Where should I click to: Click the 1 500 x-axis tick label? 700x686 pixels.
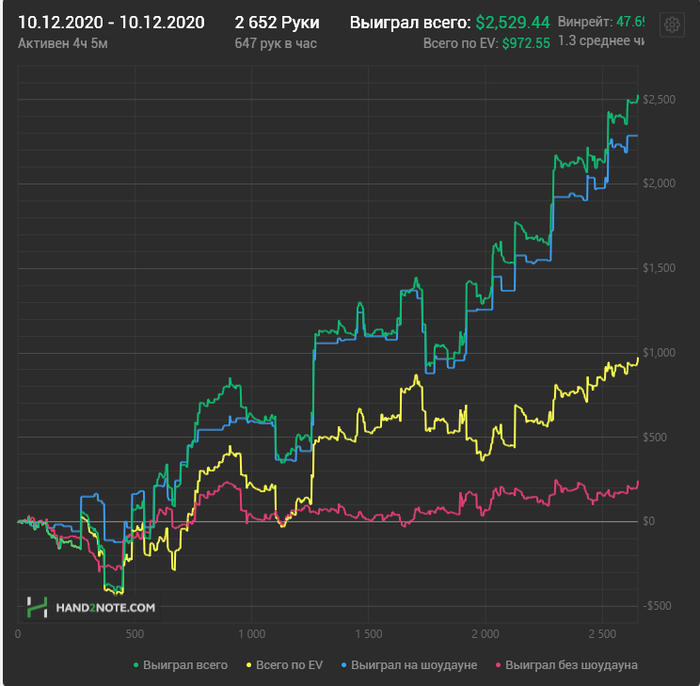(x=368, y=634)
